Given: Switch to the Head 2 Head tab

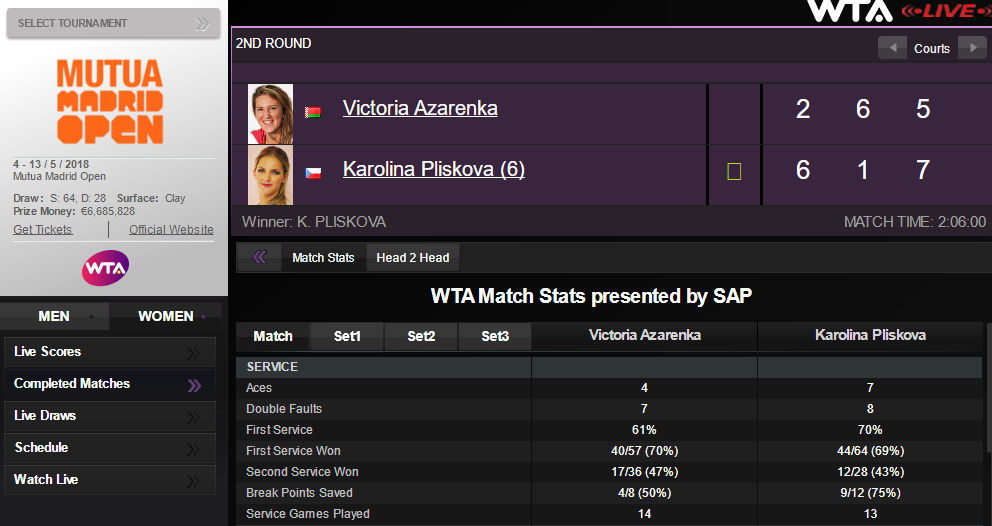Looking at the screenshot, I should point(412,258).
